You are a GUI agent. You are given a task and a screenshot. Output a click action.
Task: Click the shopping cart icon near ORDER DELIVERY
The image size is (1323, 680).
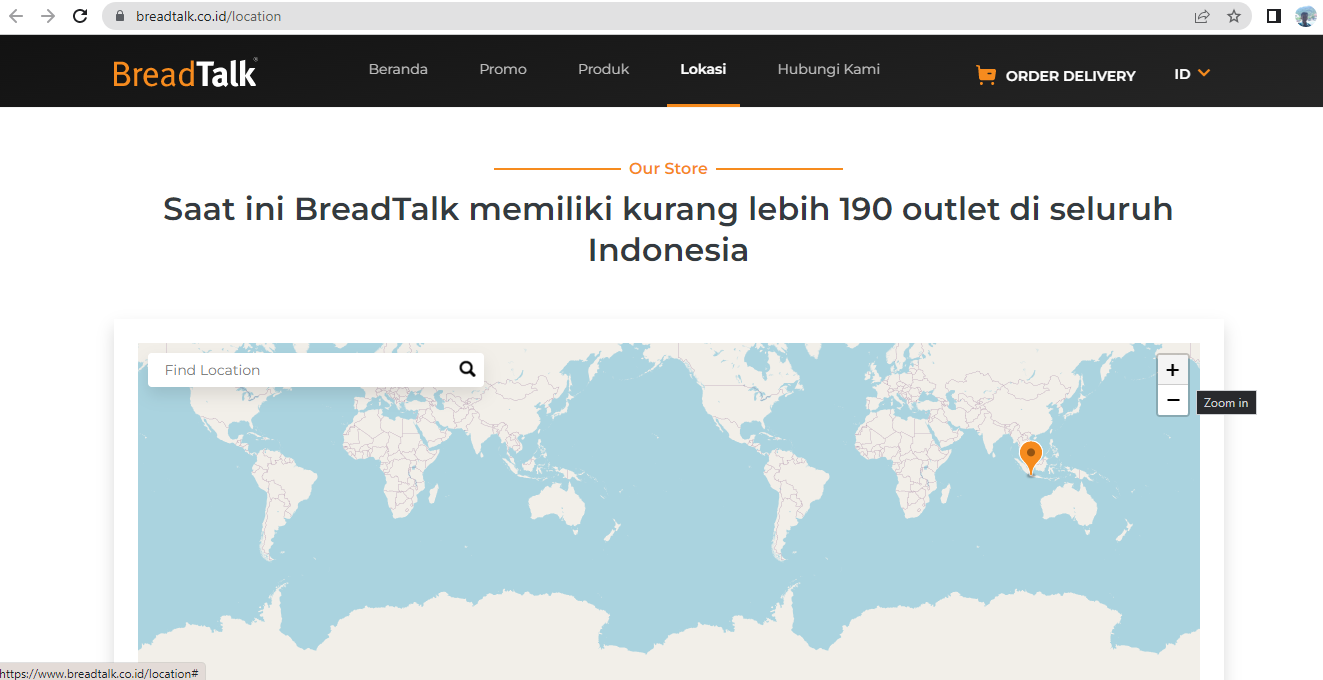tap(986, 74)
